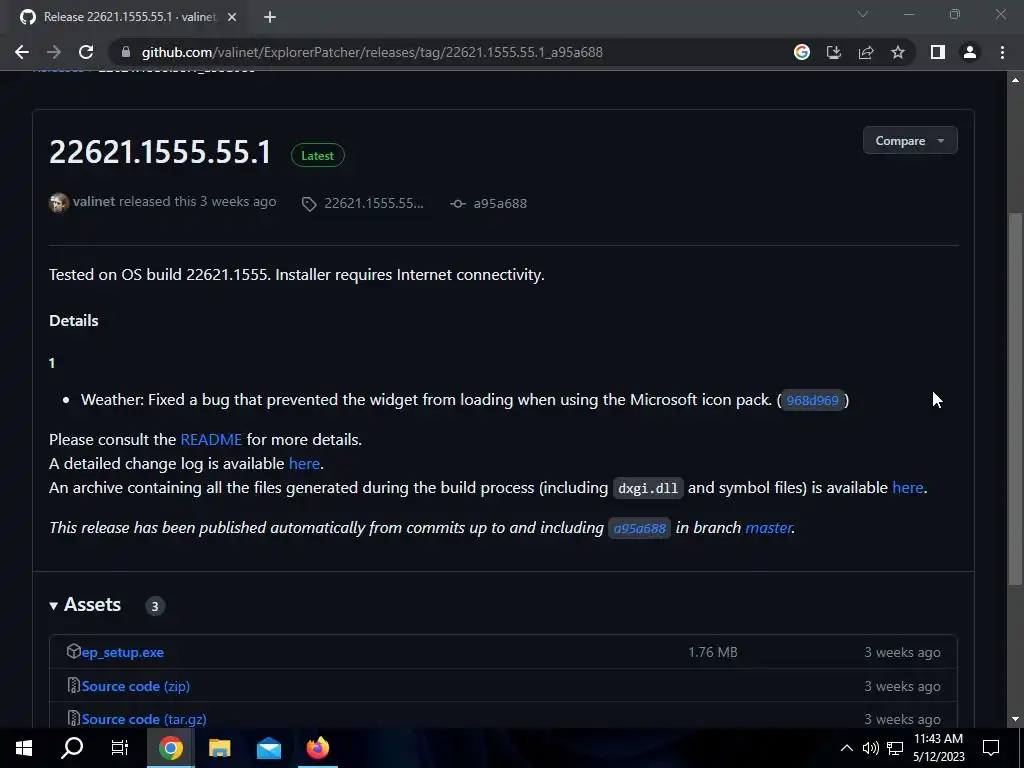1024x768 pixels.
Task: Click the zip file icon beside Source code (zip)
Action: point(74,685)
